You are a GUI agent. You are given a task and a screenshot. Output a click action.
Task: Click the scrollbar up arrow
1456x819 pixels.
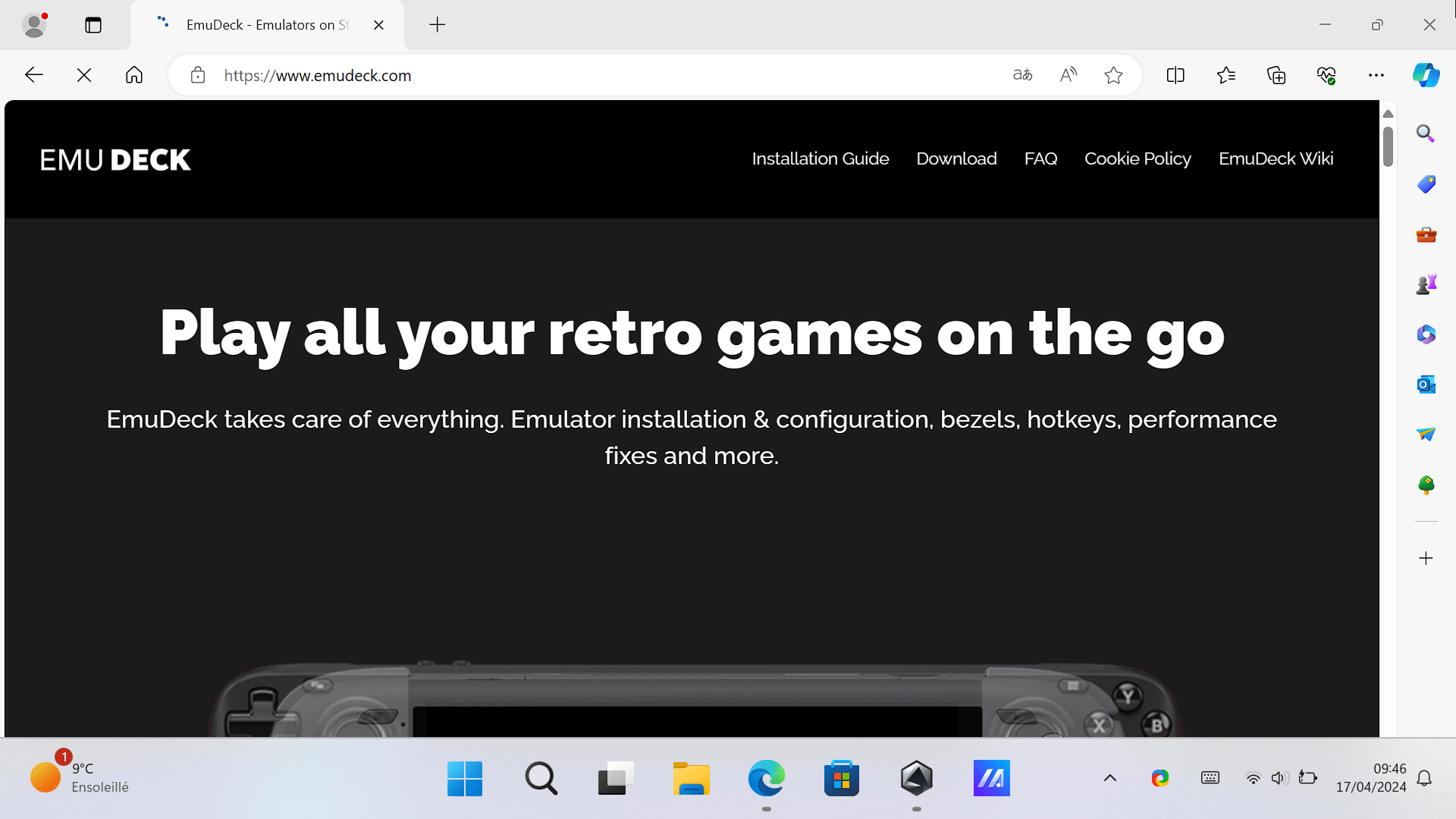click(x=1388, y=114)
